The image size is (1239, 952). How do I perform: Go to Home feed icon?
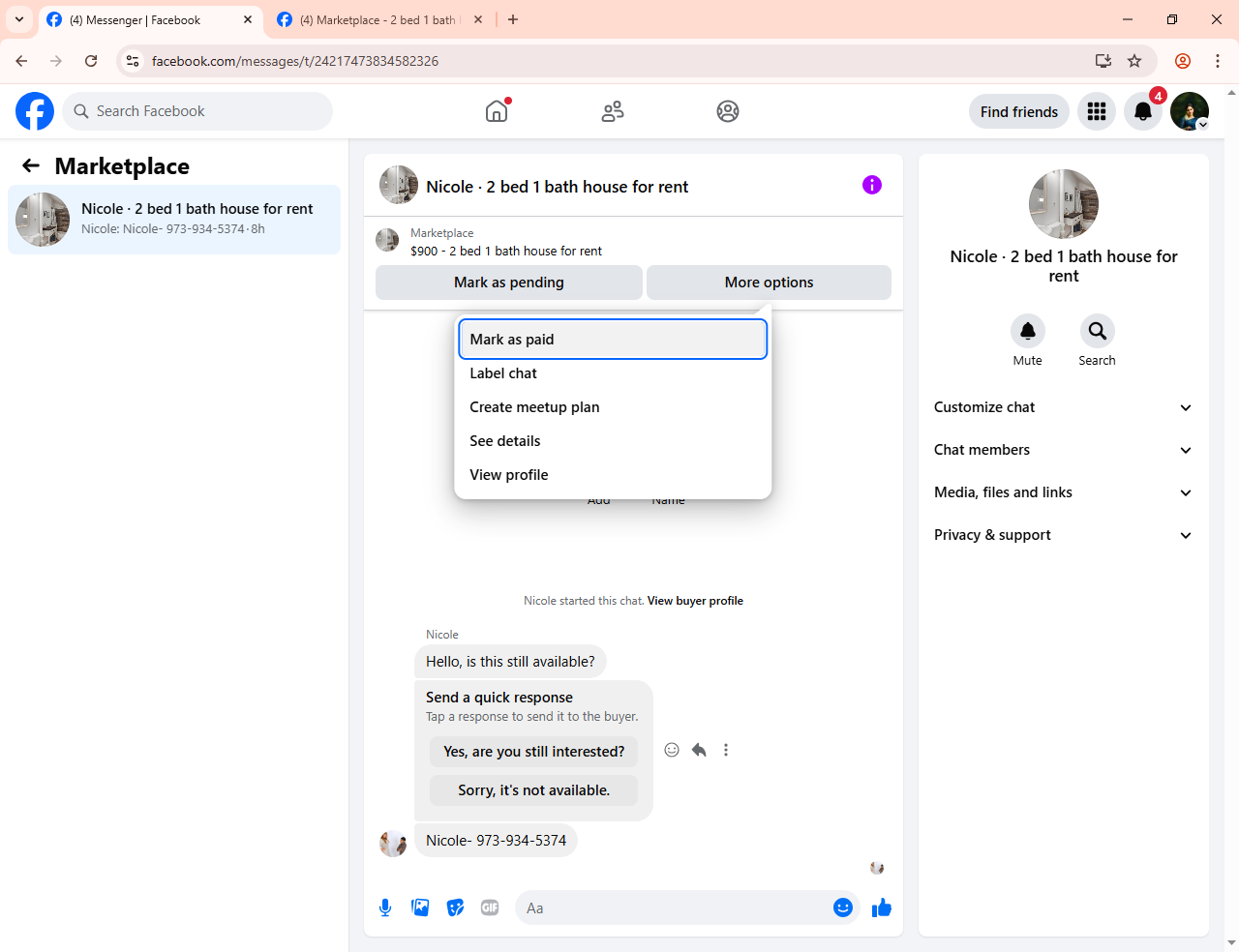pyautogui.click(x=497, y=111)
